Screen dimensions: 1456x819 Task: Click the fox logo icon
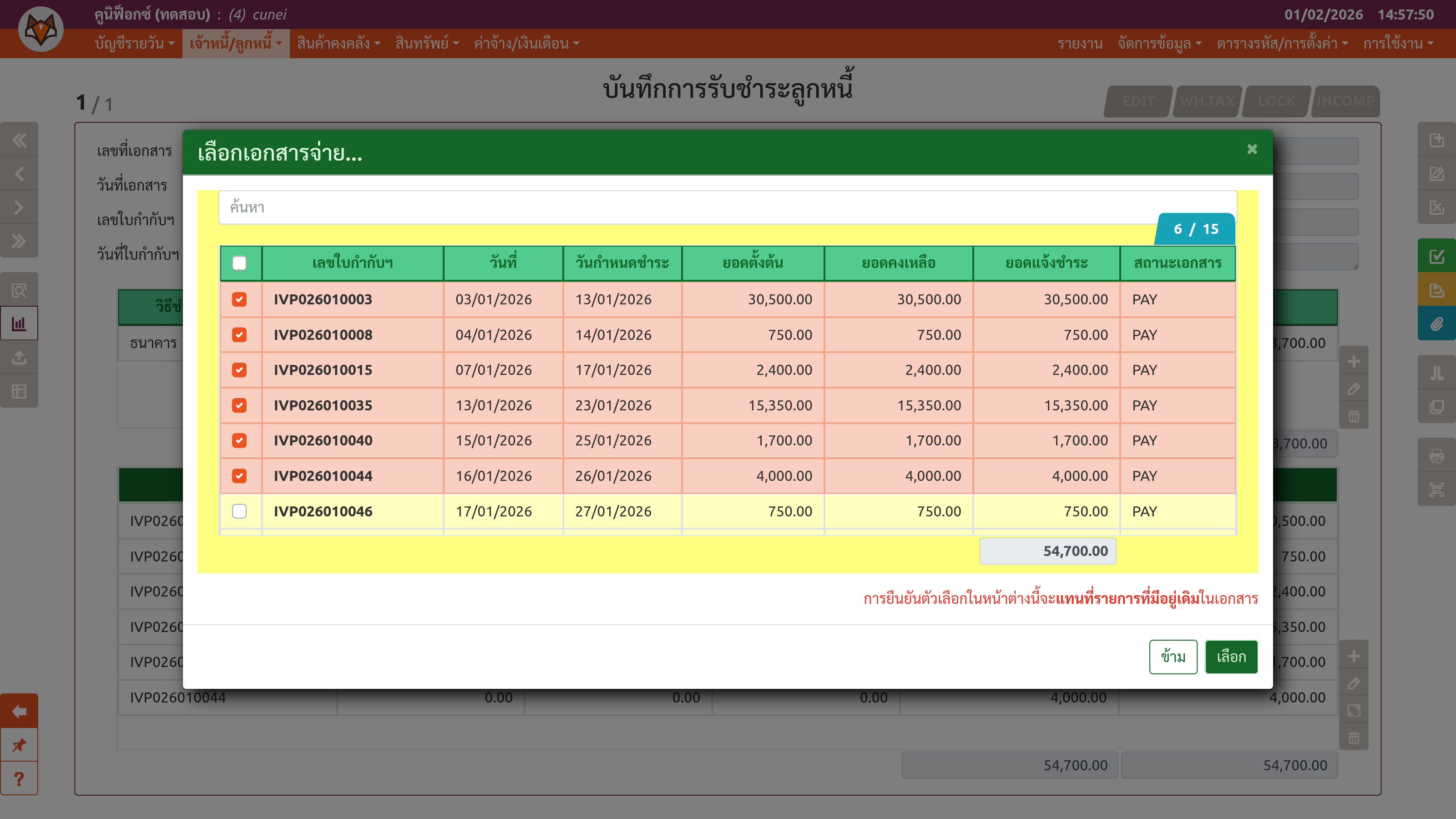click(40, 28)
